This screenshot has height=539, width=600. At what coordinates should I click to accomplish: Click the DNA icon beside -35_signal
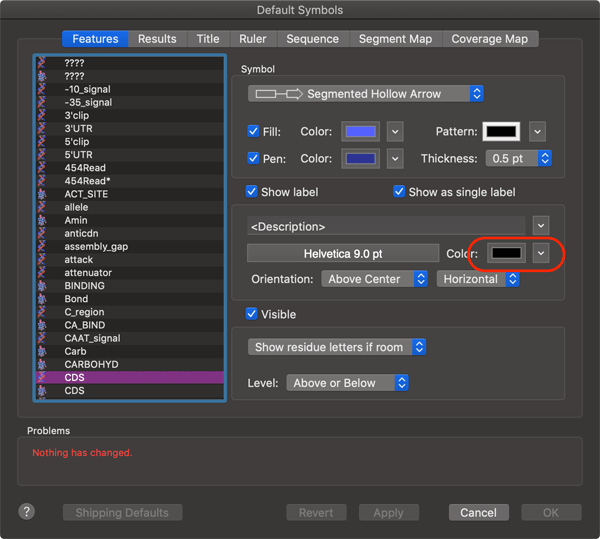pyautogui.click(x=41, y=102)
